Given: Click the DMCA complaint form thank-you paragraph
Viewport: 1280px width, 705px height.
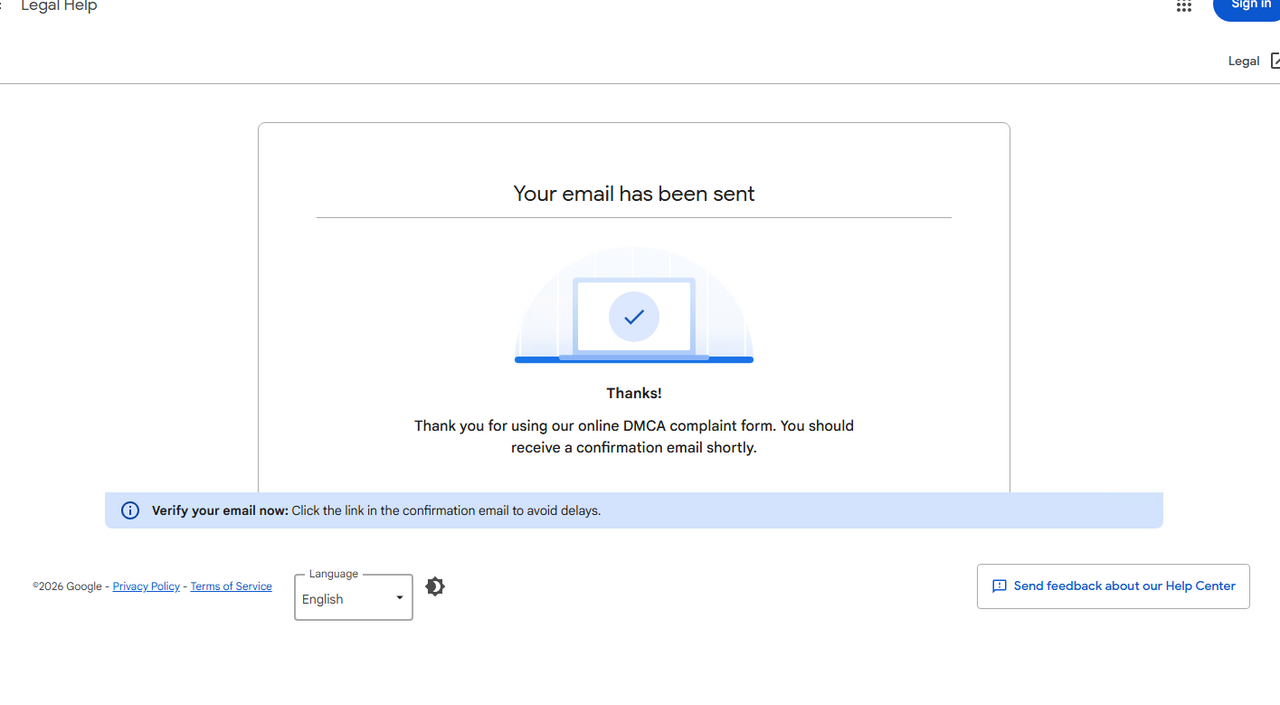Looking at the screenshot, I should (x=634, y=437).
